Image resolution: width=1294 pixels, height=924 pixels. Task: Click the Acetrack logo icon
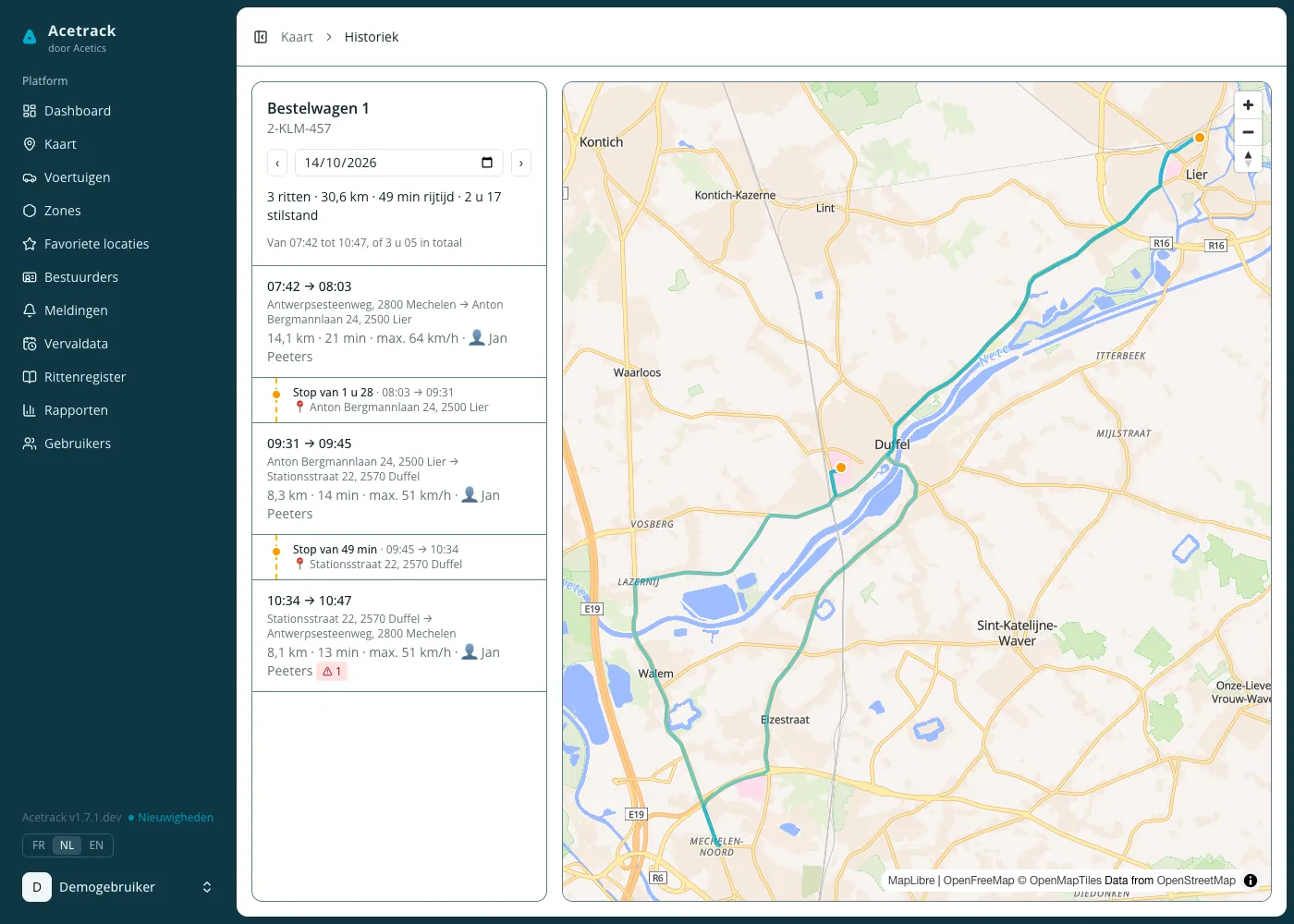pos(30,37)
